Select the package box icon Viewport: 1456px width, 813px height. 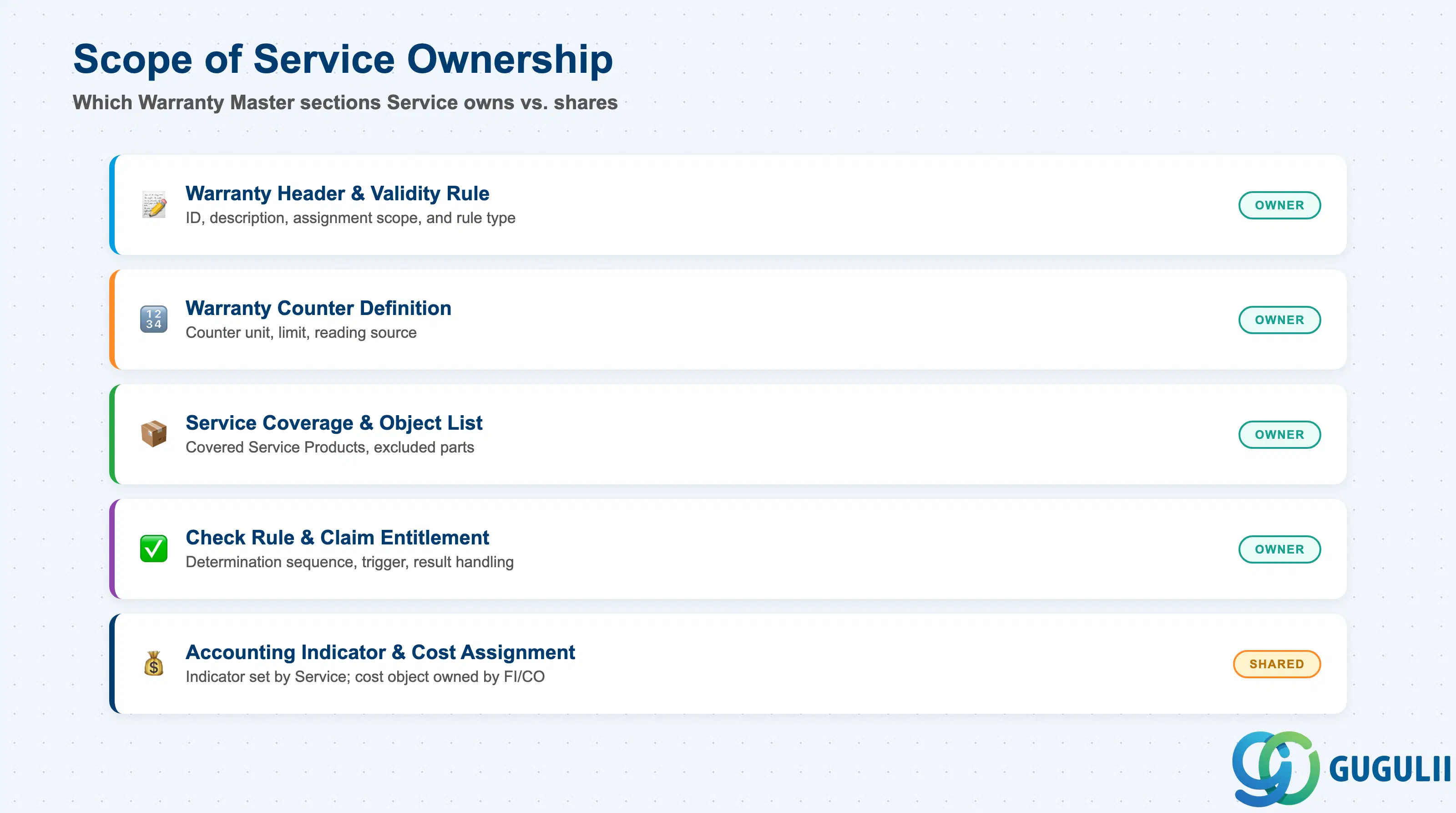tap(154, 434)
